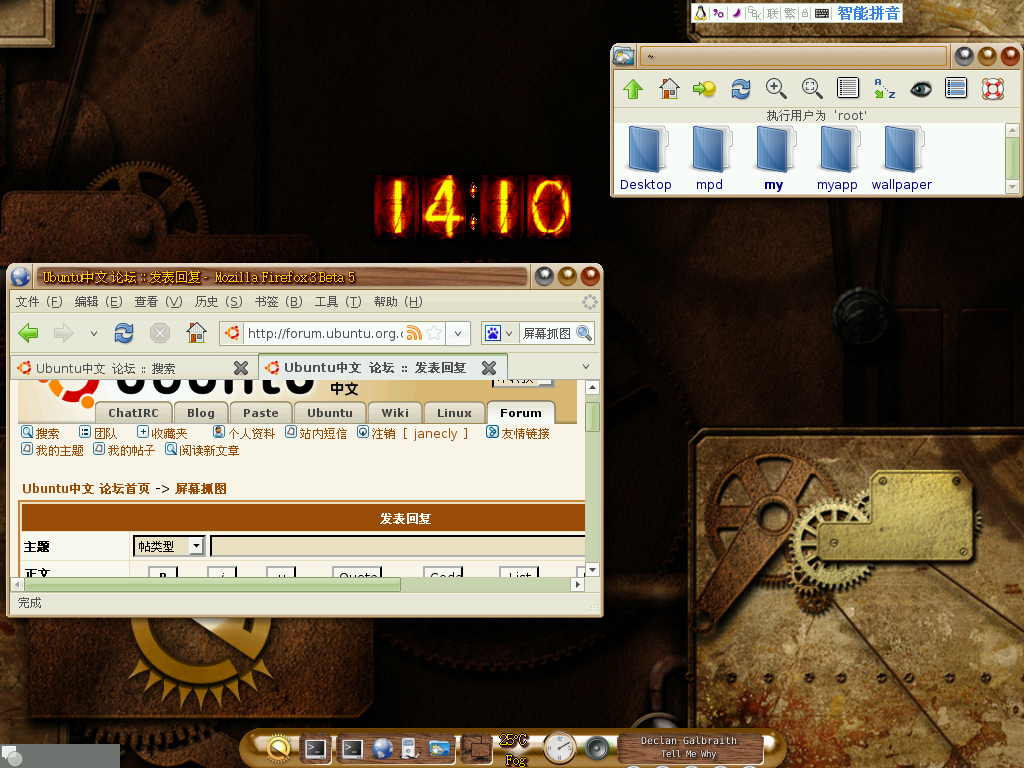The width and height of the screenshot is (1024, 768).
Task: Switch file manager to plain list view
Action: [848, 88]
